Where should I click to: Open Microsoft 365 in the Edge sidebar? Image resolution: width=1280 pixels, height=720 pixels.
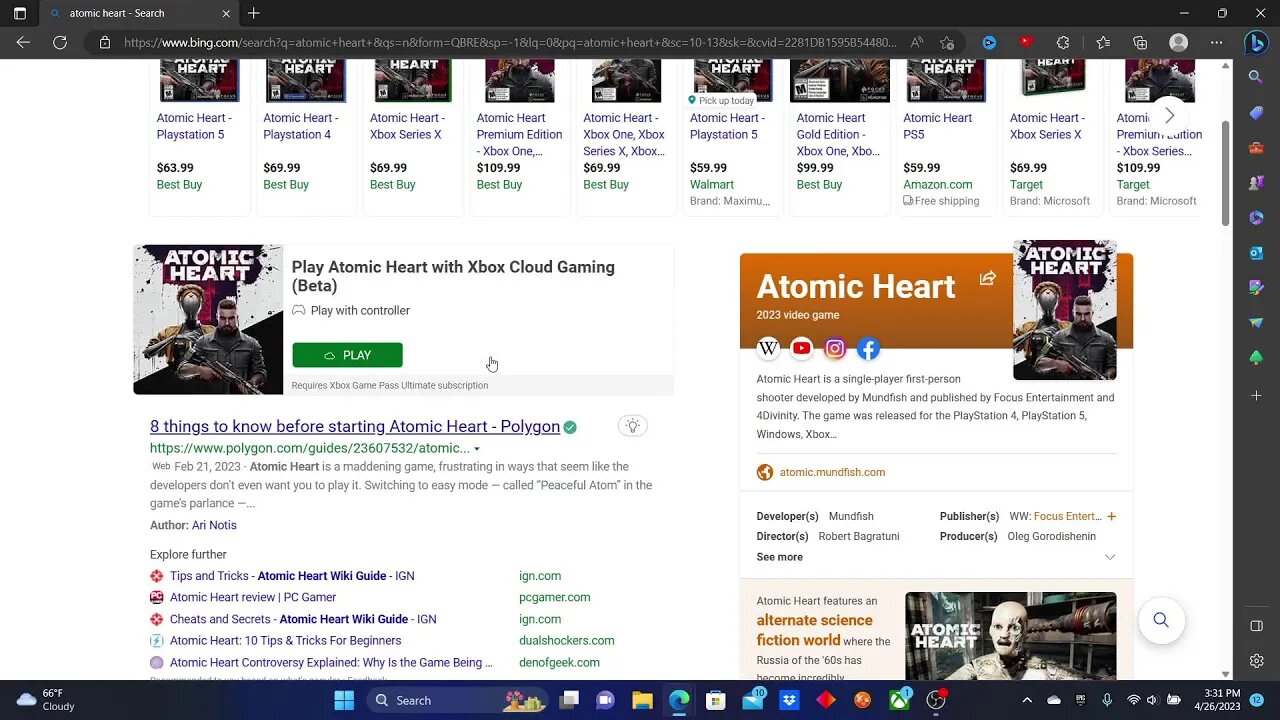point(1256,218)
